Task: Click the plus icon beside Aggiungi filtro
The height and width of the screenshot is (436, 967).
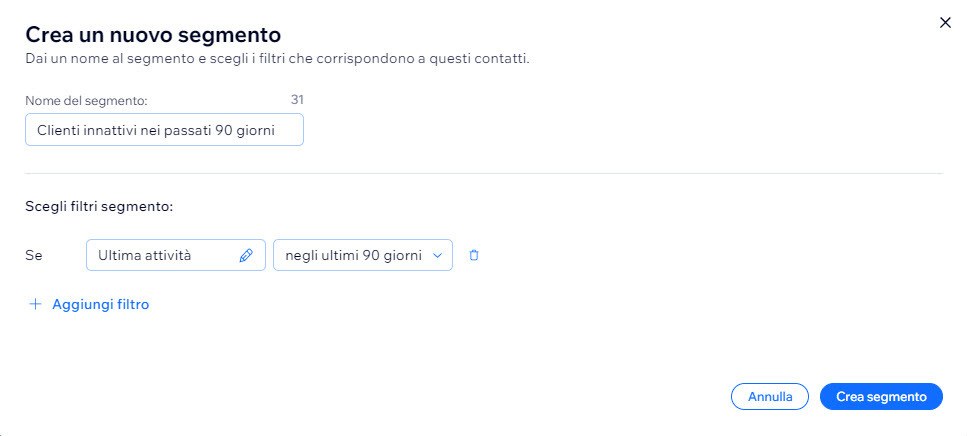Action: pyautogui.click(x=36, y=304)
